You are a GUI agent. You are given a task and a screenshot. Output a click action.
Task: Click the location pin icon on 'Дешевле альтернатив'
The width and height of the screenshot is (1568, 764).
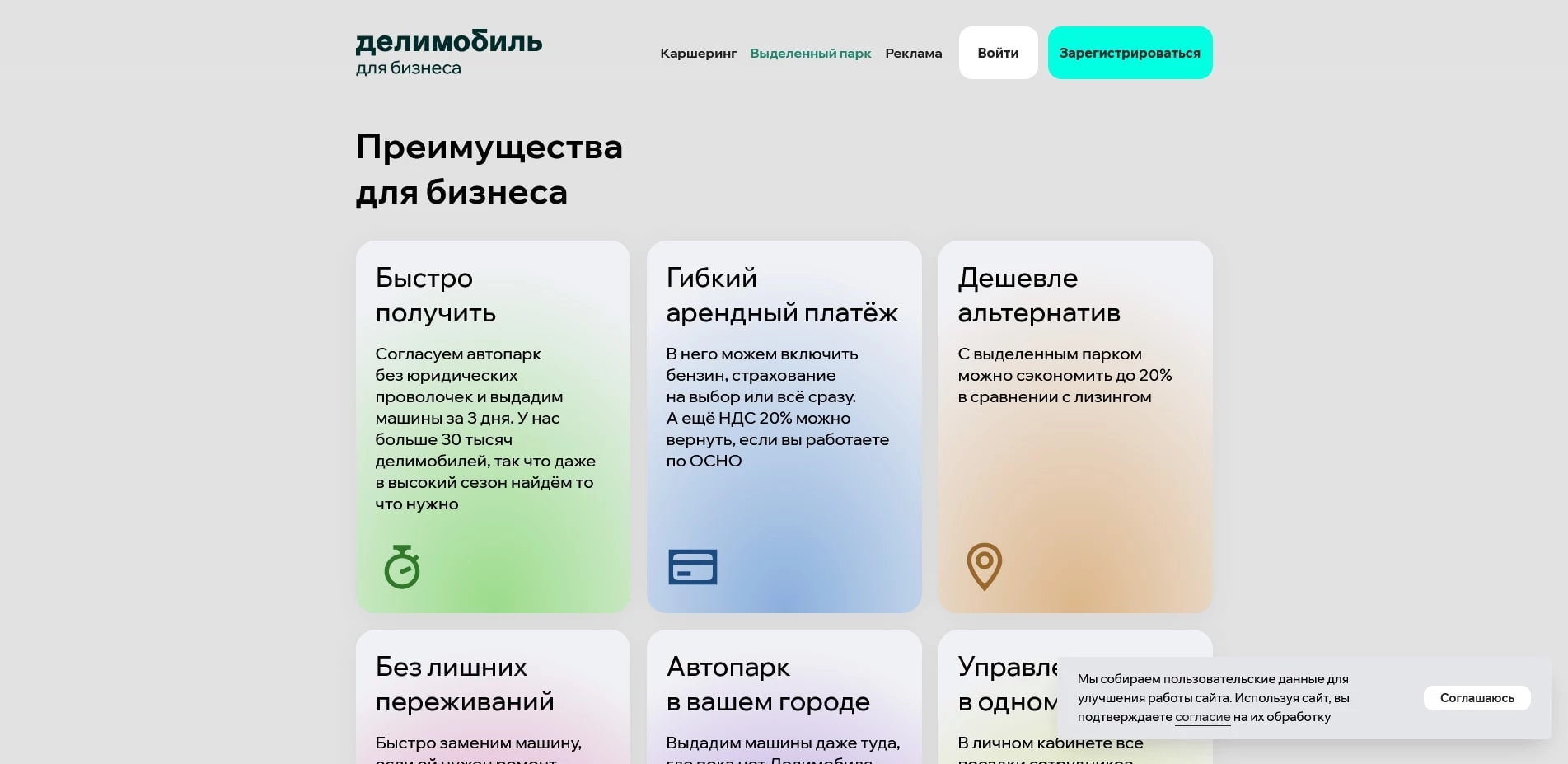(x=983, y=567)
